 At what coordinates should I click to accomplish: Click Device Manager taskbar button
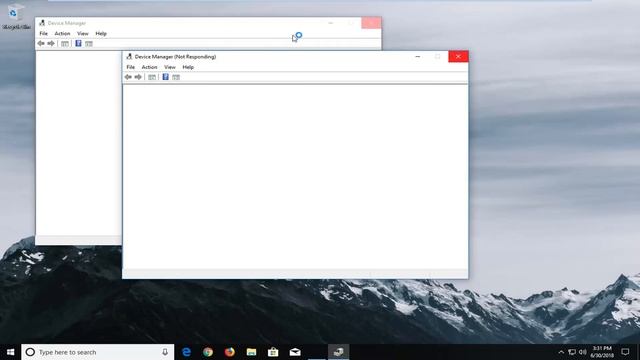(x=338, y=352)
